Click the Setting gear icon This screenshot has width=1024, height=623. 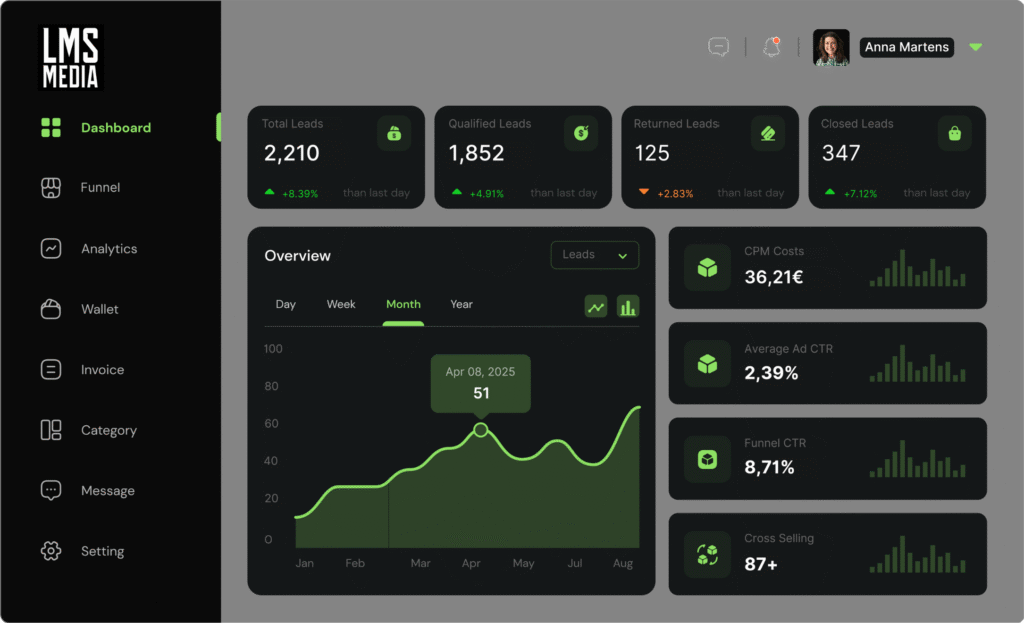pyautogui.click(x=51, y=551)
